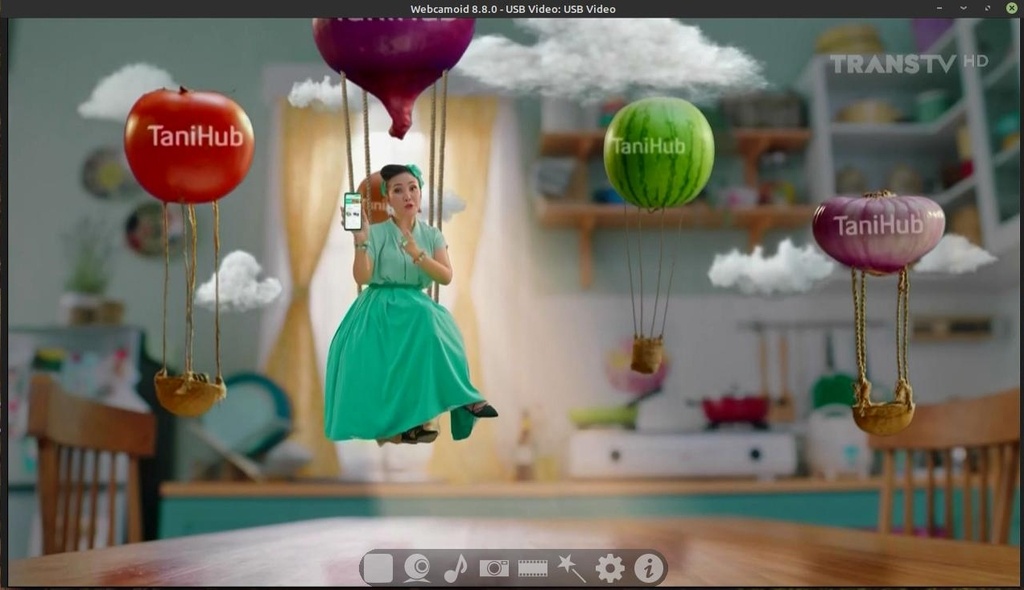Open the webcam video source settings
The image size is (1024, 590).
417,568
